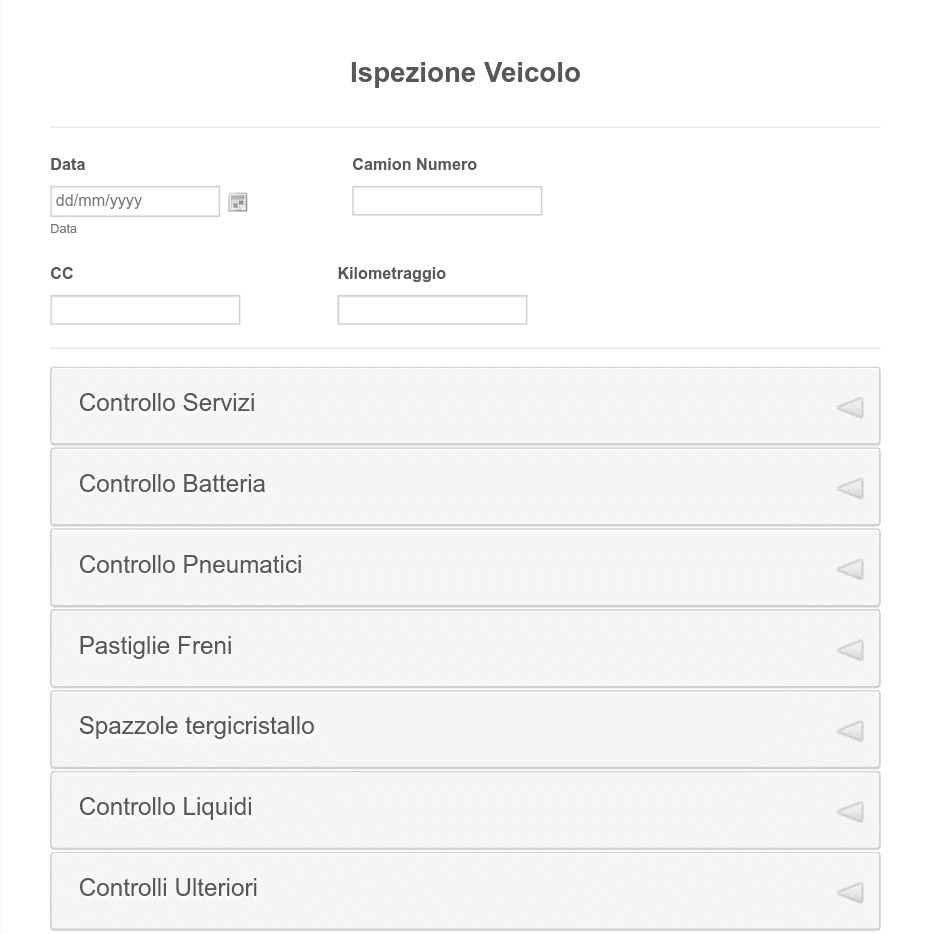Click the Pastiglie Freni arrow icon
The image size is (930, 934).
(850, 650)
